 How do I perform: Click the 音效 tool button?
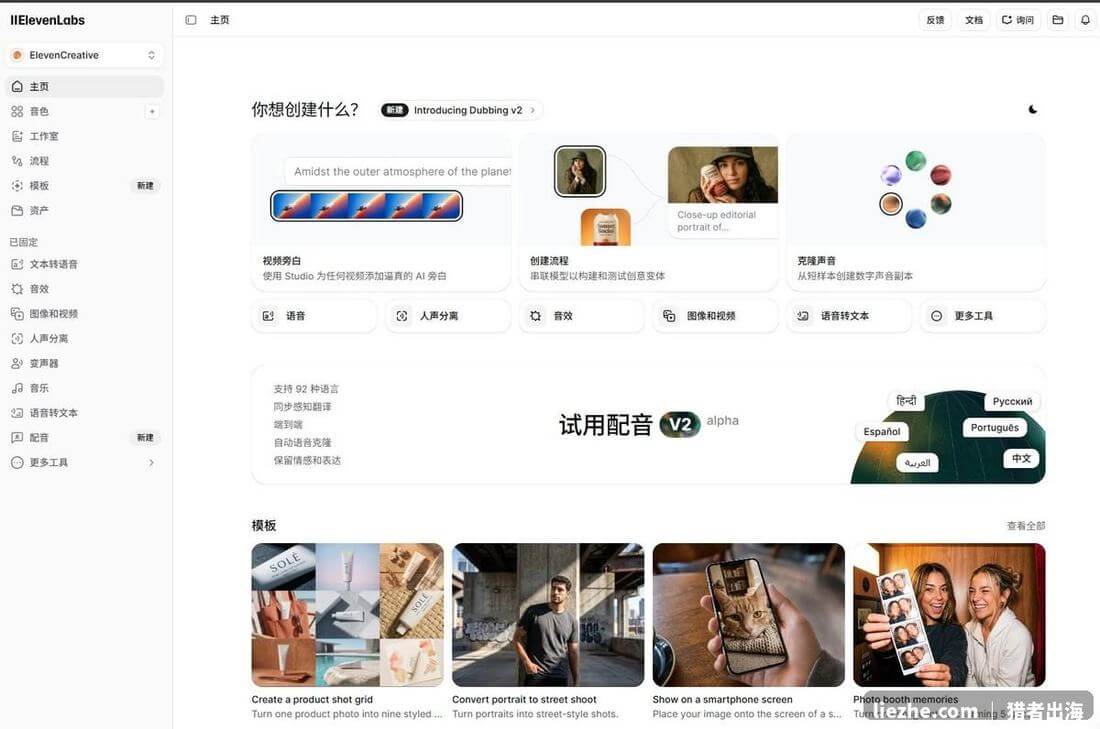[582, 316]
